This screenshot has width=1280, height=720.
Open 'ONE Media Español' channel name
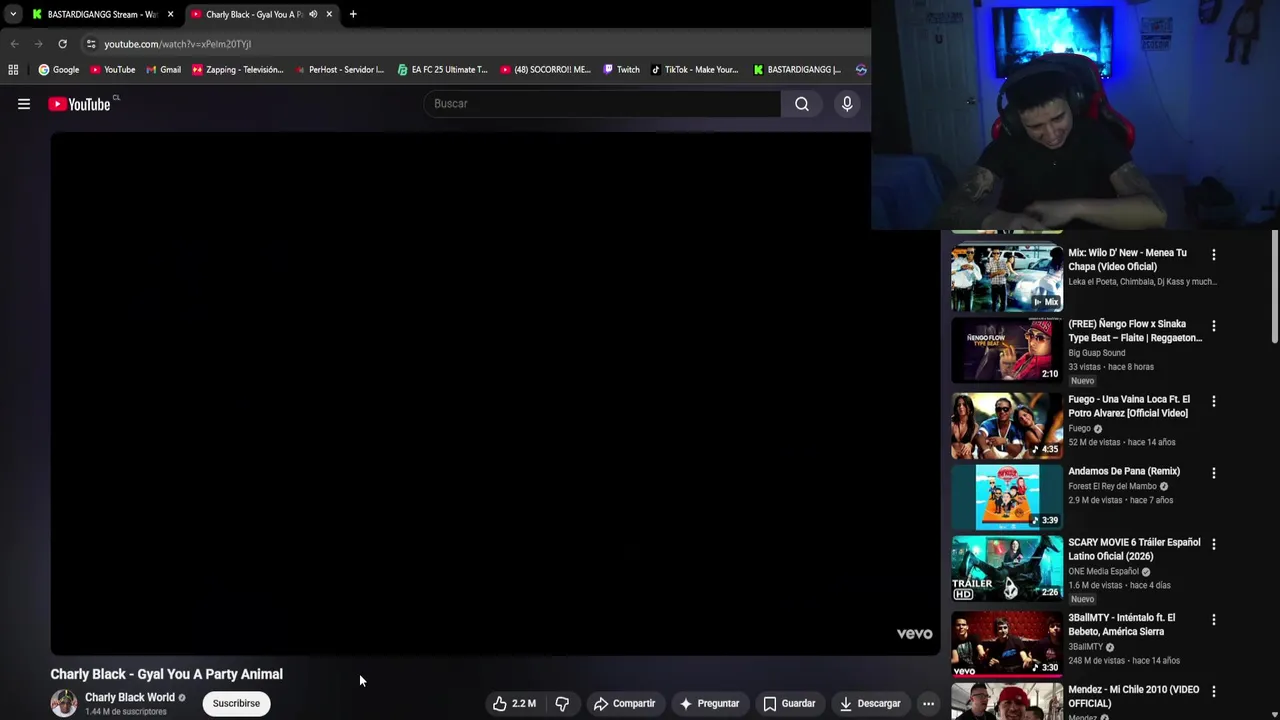click(1103, 572)
